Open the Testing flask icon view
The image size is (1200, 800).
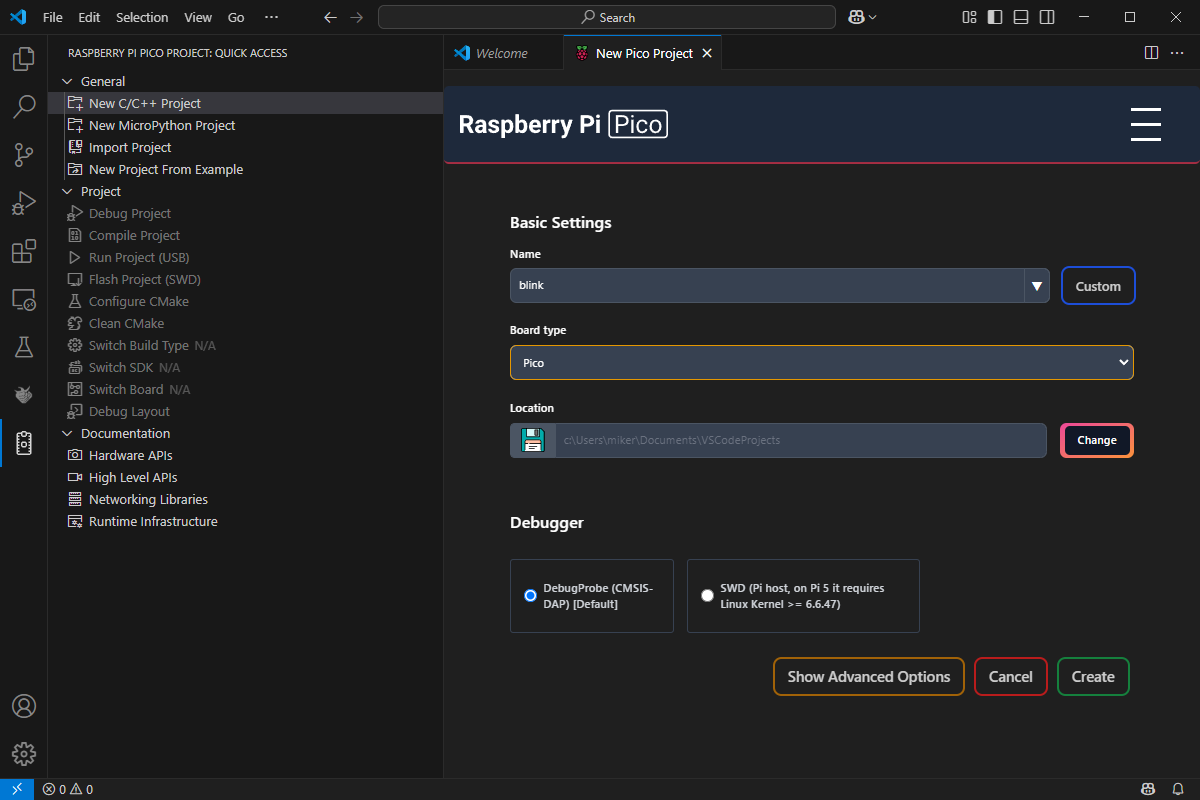(23, 347)
